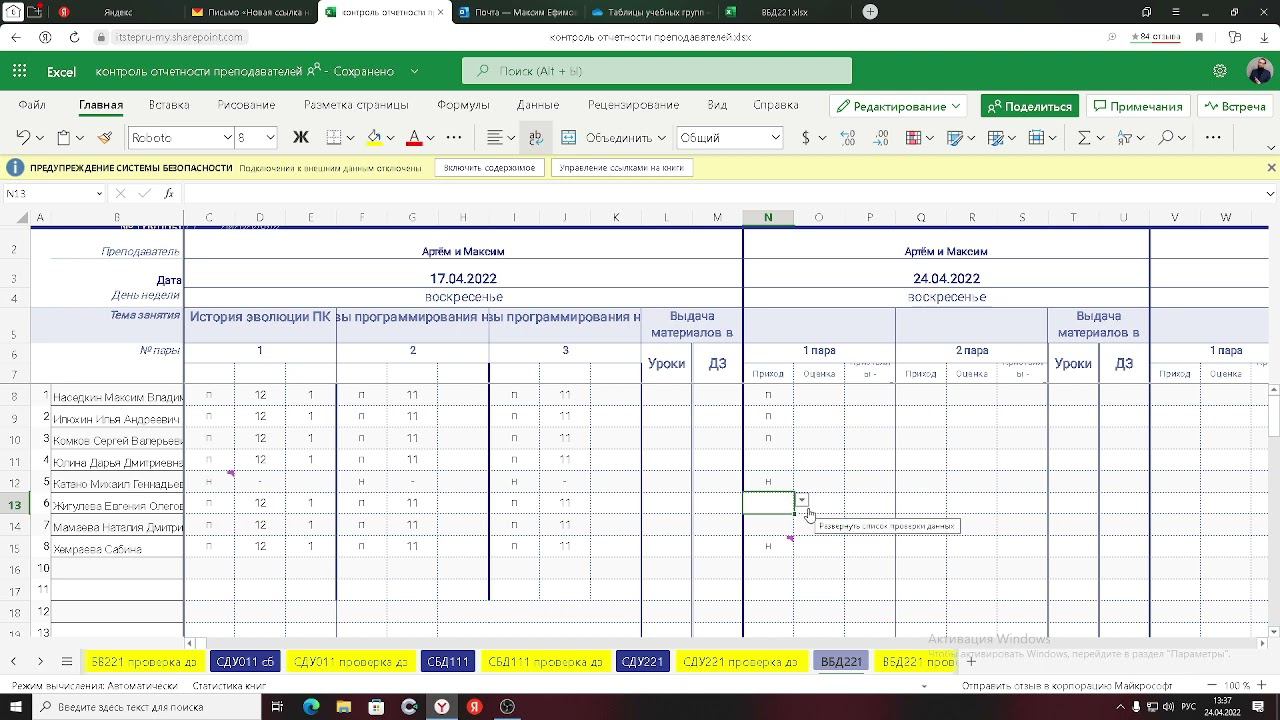
Task: Expand the Undo options arrow
Action: tap(39, 138)
